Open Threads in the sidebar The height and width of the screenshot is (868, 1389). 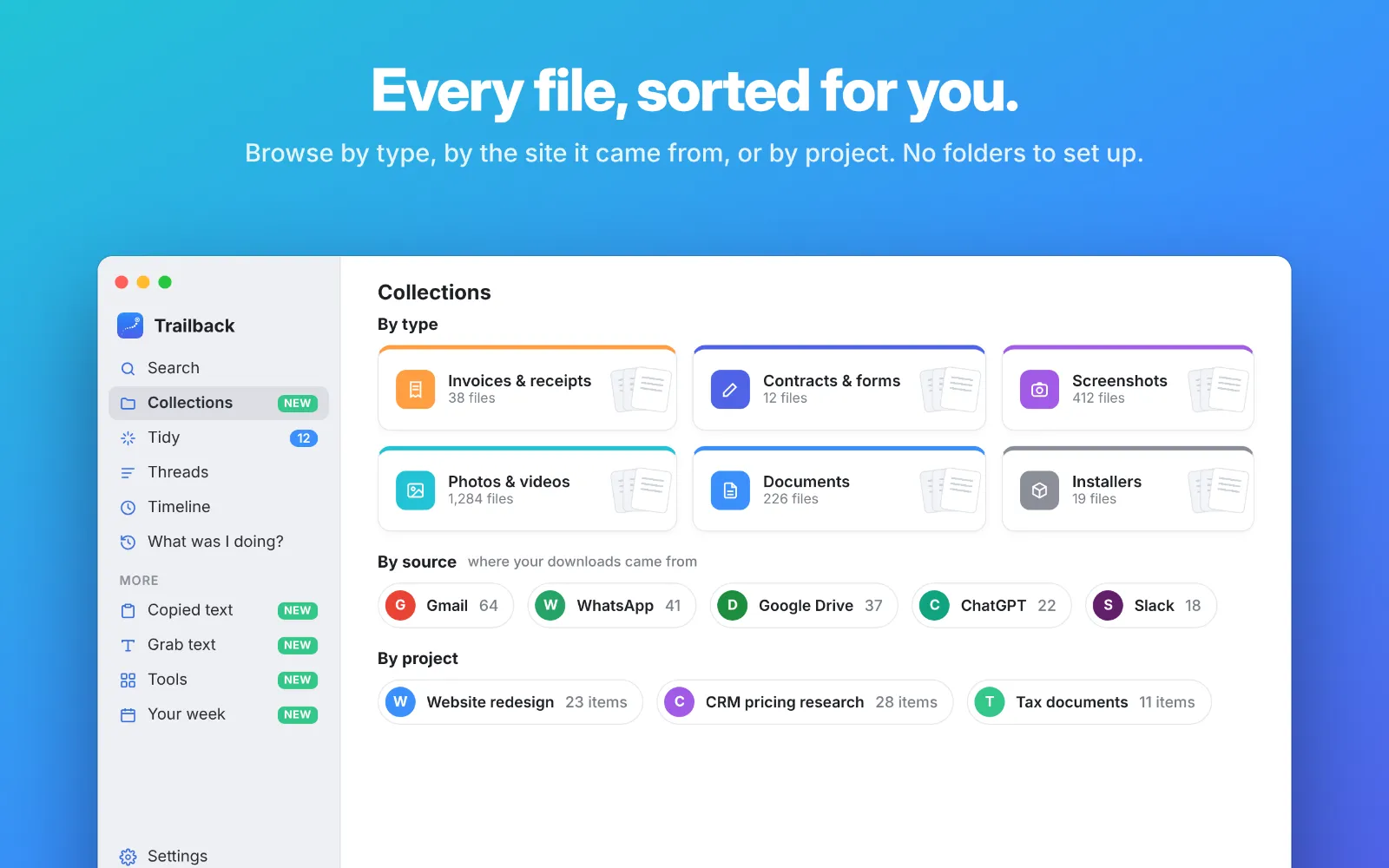(219, 472)
